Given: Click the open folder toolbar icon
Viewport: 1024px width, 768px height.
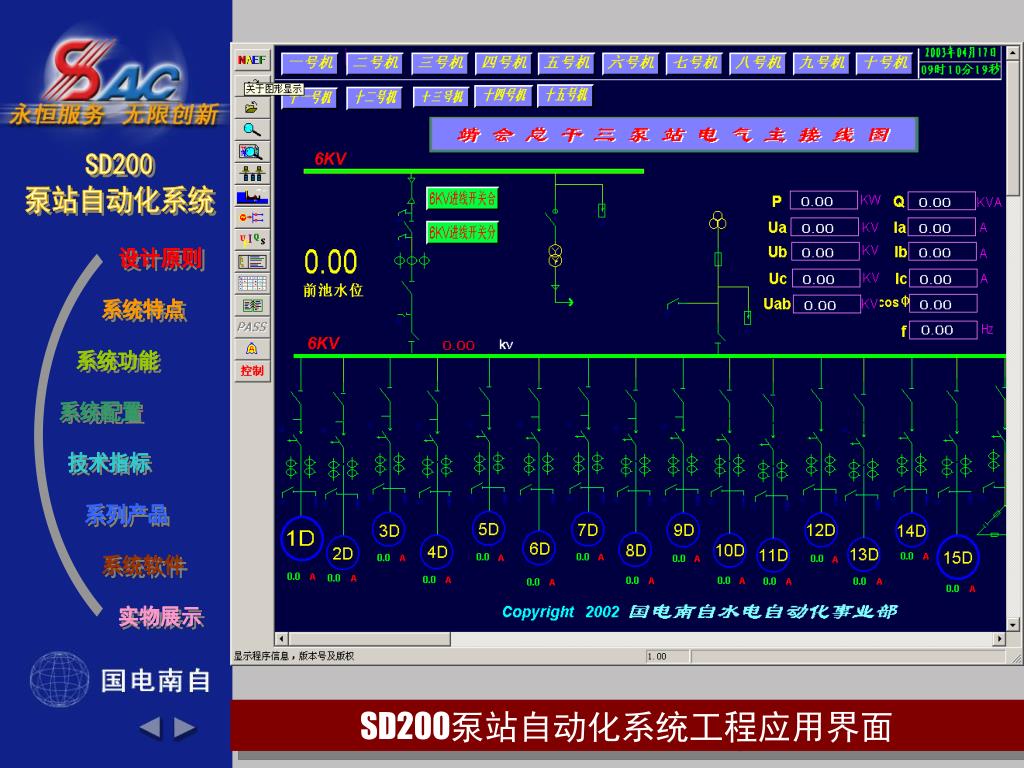Looking at the screenshot, I should [252, 108].
